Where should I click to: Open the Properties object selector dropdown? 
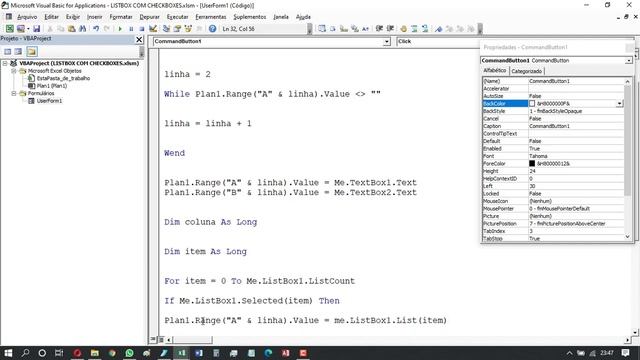[629, 60]
